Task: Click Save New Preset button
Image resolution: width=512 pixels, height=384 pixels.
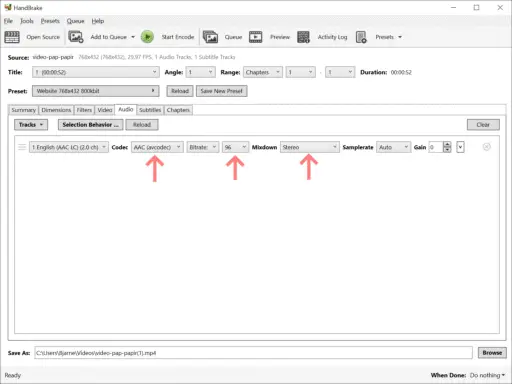Action: pos(222,91)
